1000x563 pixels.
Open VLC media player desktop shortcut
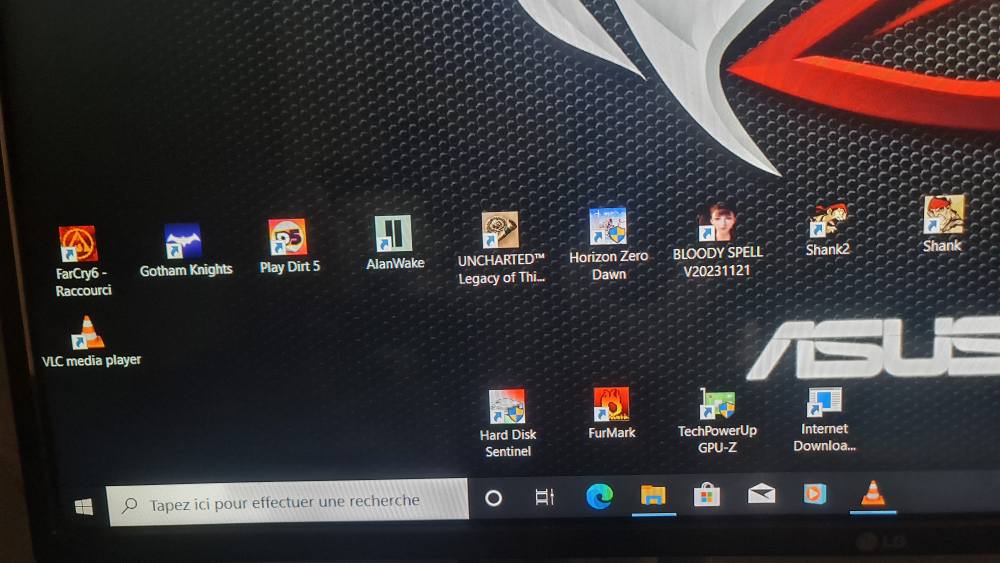(88, 332)
